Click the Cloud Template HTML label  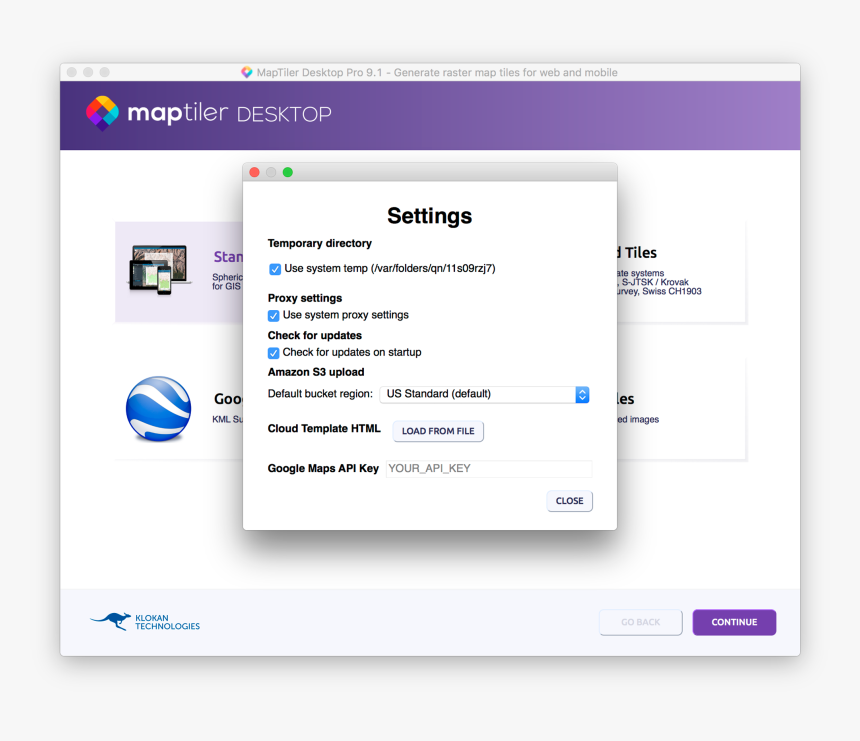click(x=324, y=428)
